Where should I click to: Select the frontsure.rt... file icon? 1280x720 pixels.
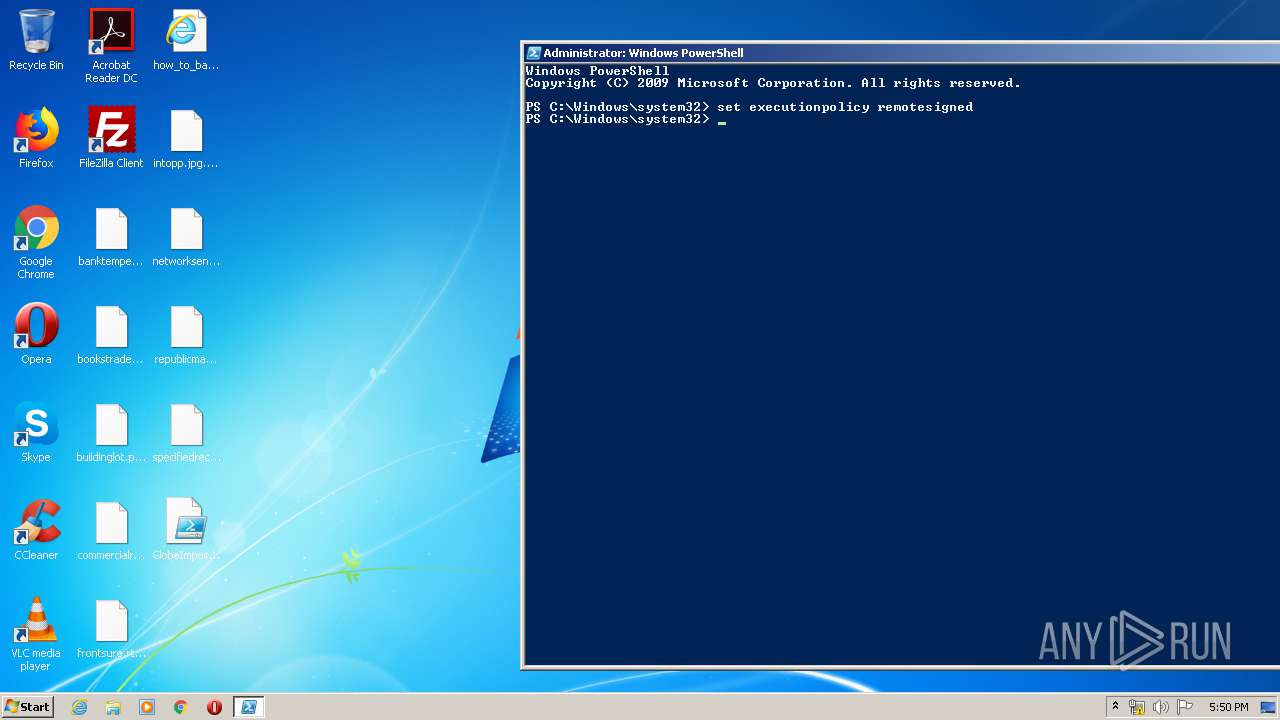tap(111, 628)
